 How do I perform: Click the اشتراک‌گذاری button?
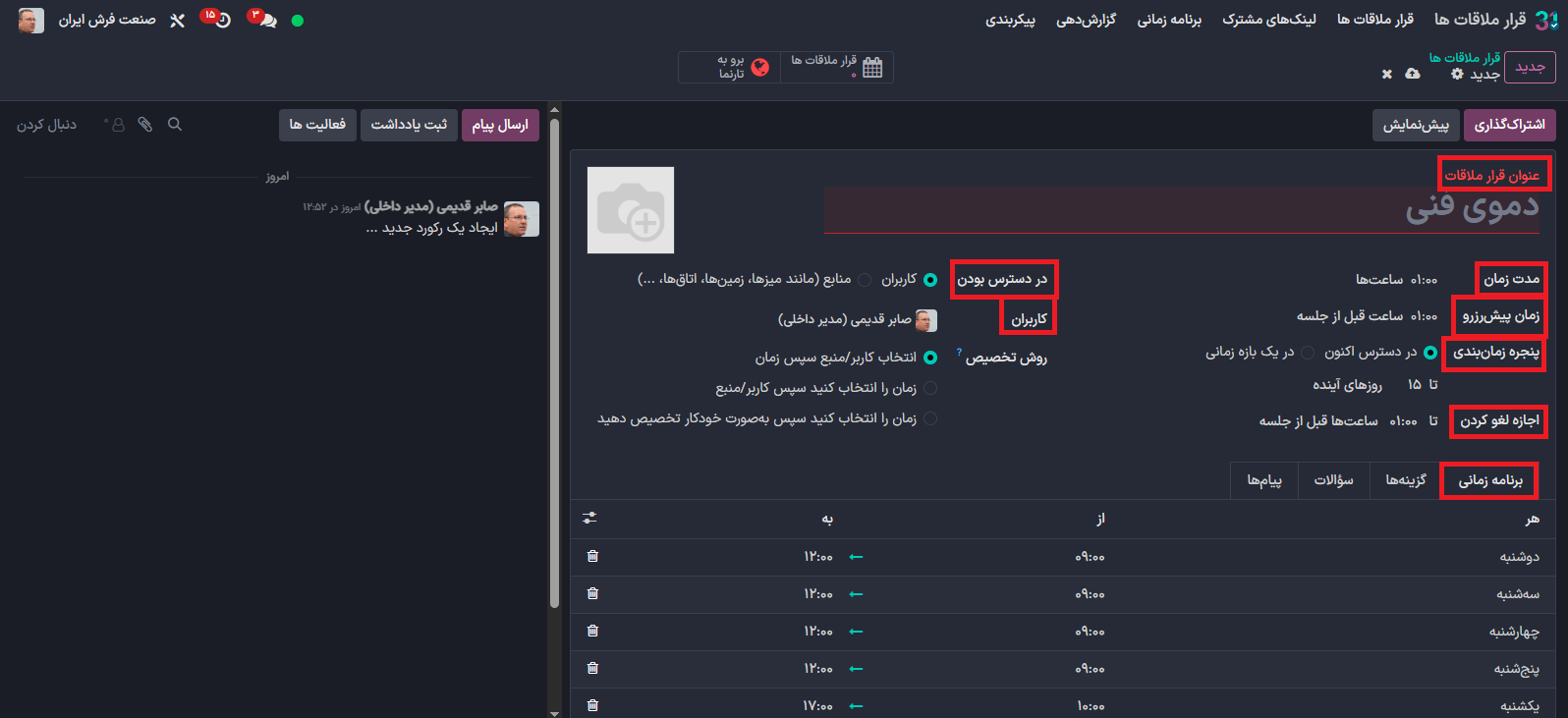(x=1509, y=125)
